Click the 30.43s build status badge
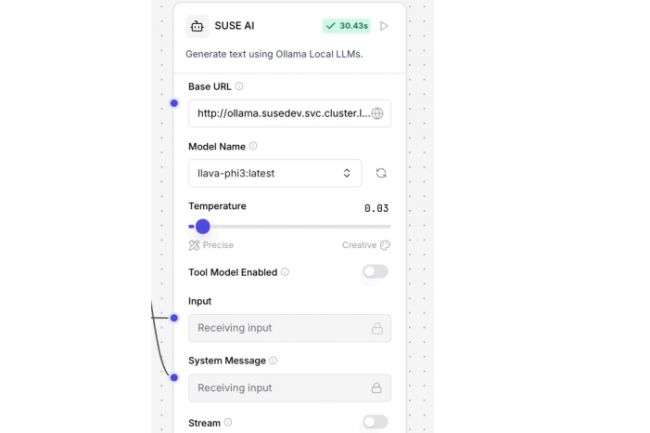This screenshot has width=650, height=433. click(346, 26)
